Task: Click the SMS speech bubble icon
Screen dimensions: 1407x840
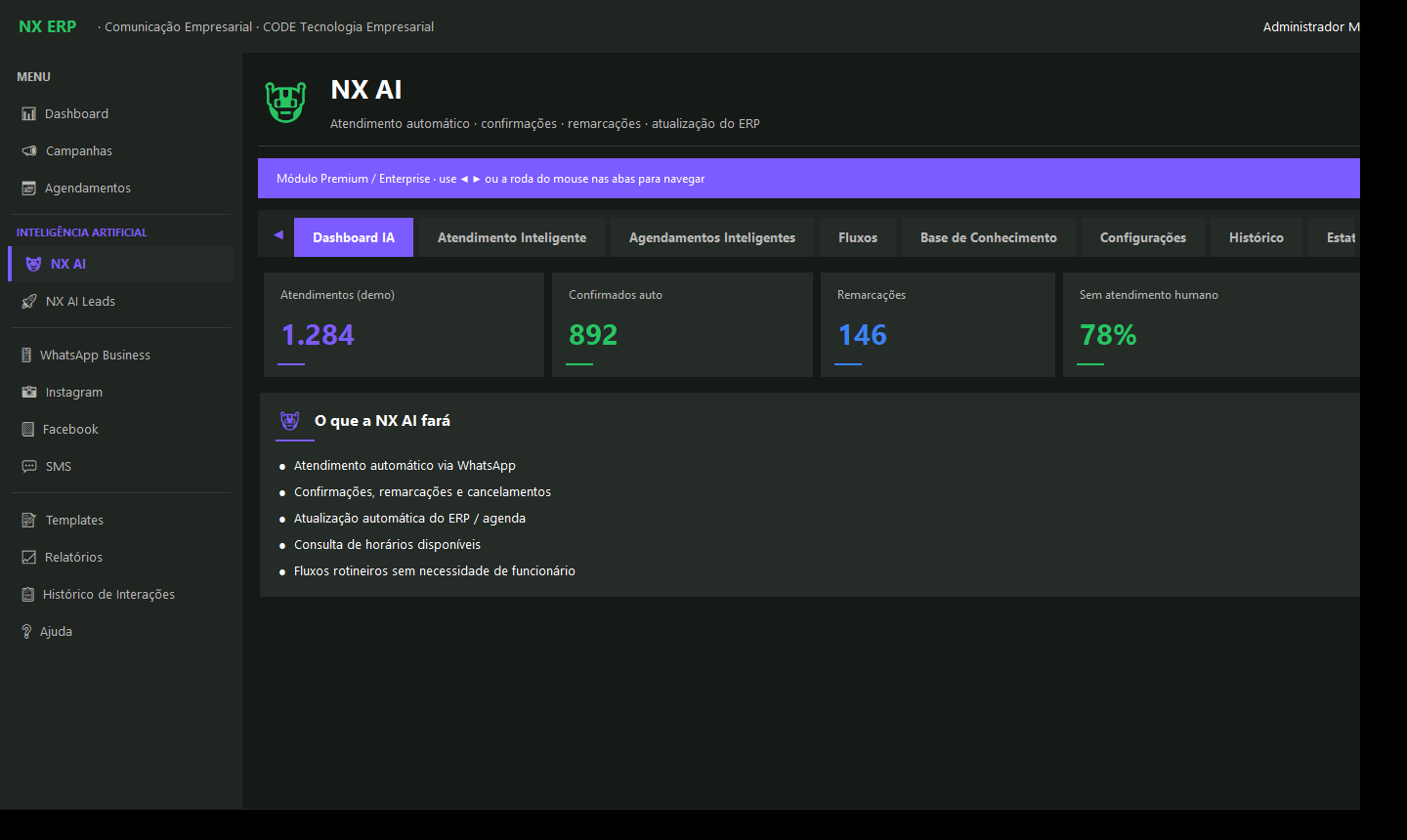Action: click(29, 467)
